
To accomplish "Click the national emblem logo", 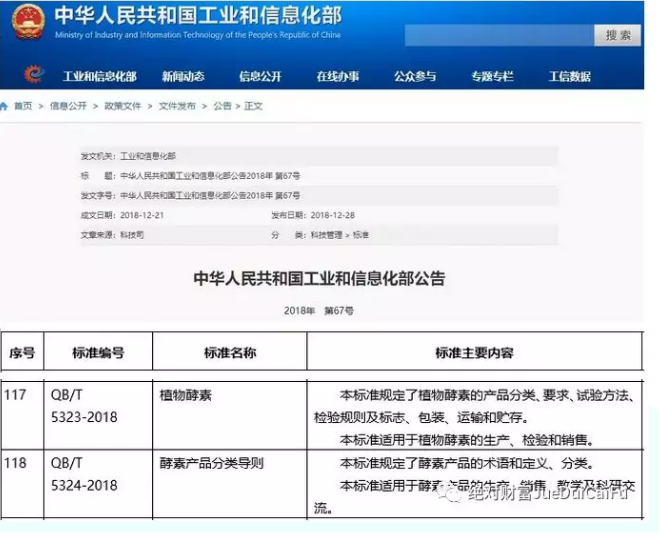I will [x=28, y=22].
